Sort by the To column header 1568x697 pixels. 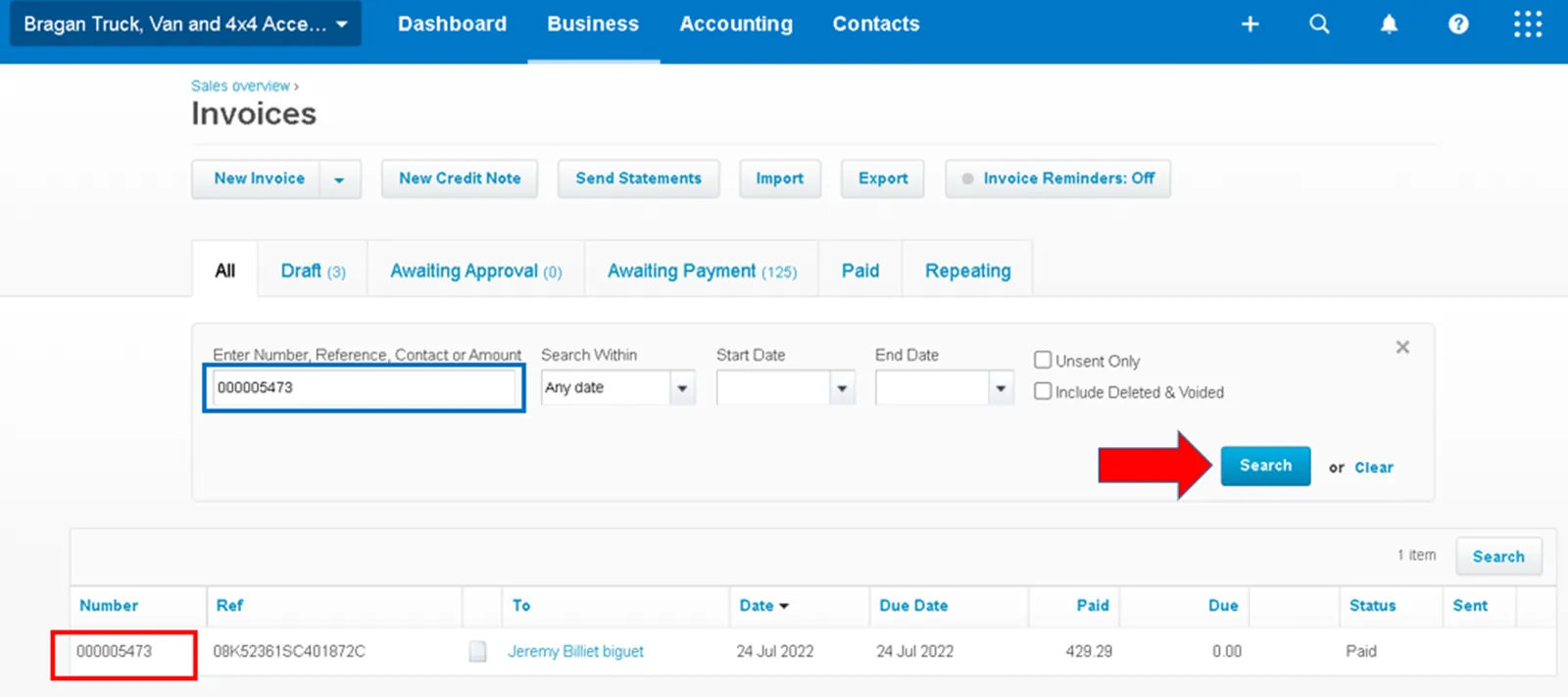(521, 606)
